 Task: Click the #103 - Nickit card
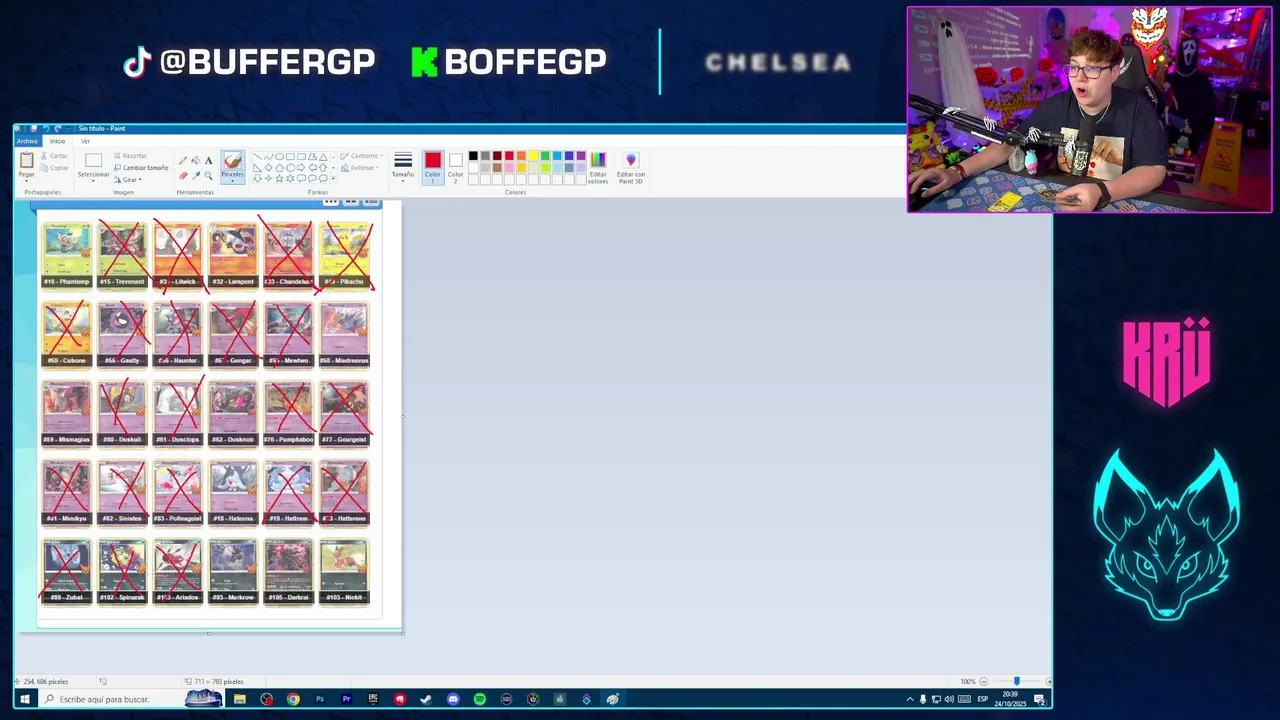pos(344,571)
